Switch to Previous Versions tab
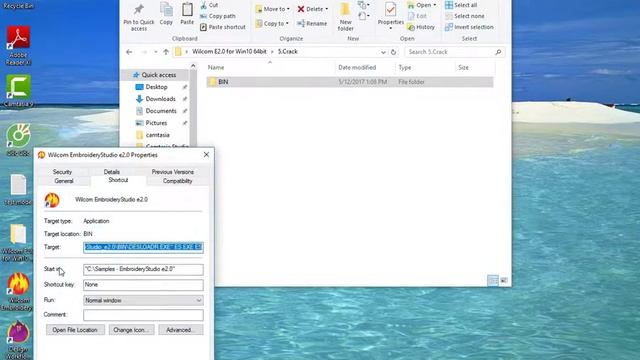The width and height of the screenshot is (640, 360). 173,172
